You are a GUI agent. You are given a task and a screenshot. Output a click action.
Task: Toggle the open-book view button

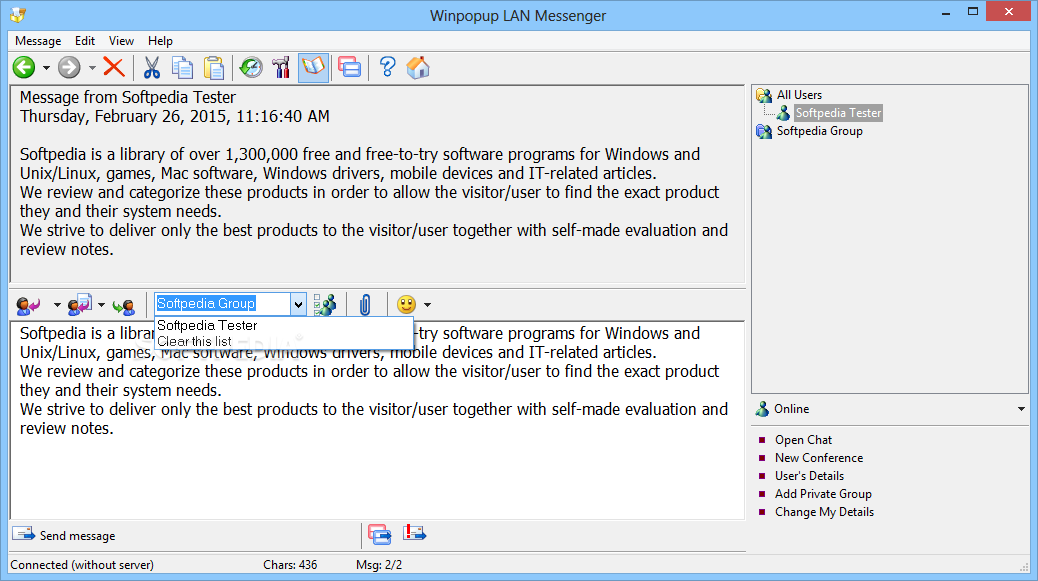coord(313,67)
